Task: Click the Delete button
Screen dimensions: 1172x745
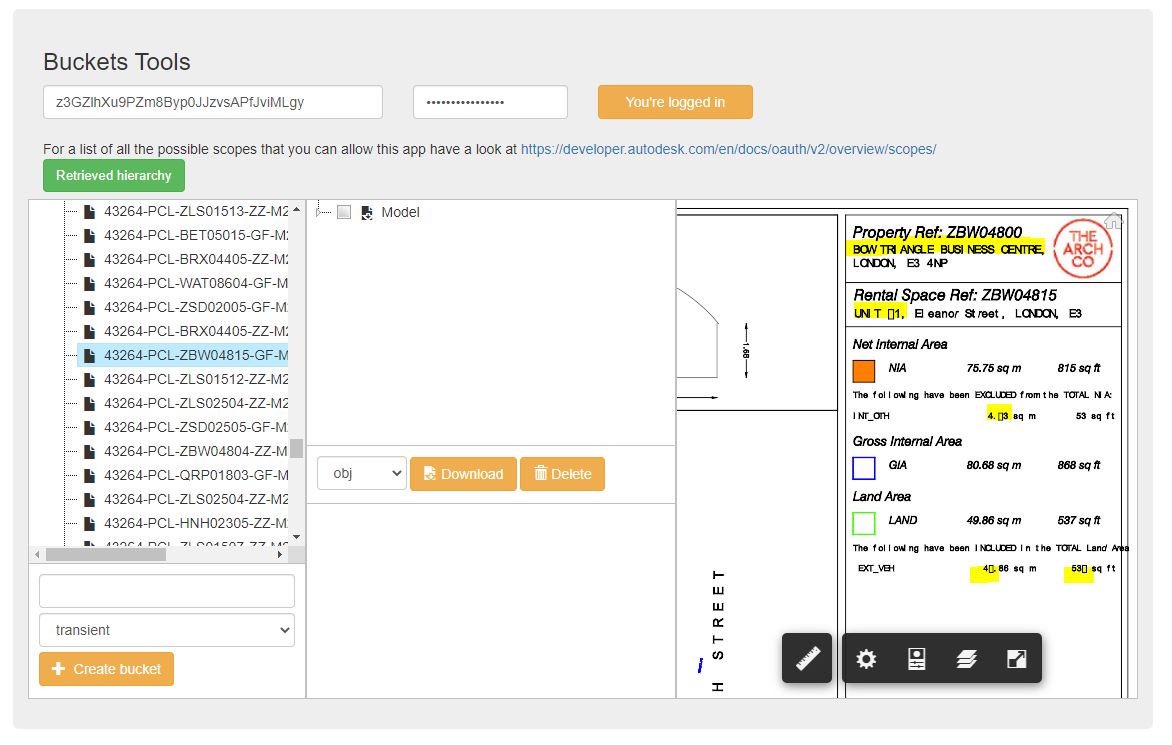Action: 562,474
